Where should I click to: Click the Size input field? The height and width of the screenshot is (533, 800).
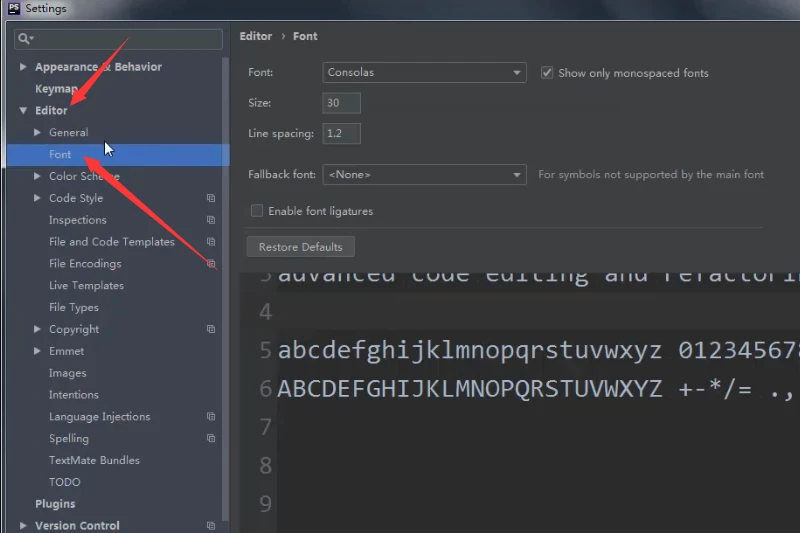pyautogui.click(x=341, y=103)
